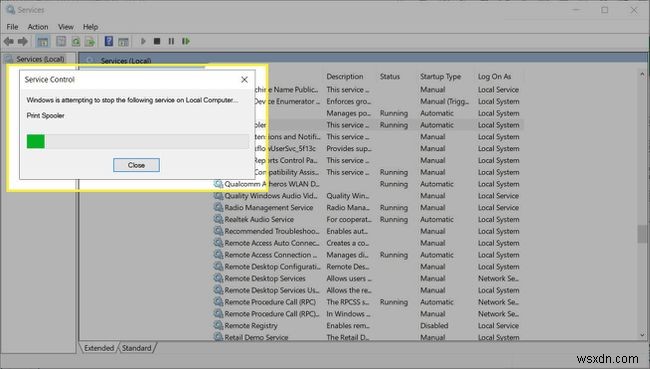Click the gear icon of Realtek Audio Service
Image resolution: width=650 pixels, height=369 pixels.
click(218, 219)
